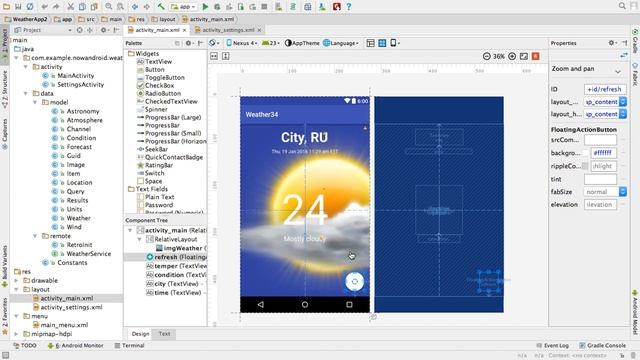The image size is (640, 360).
Task: Collapse the model folder
Action: click(x=35, y=102)
